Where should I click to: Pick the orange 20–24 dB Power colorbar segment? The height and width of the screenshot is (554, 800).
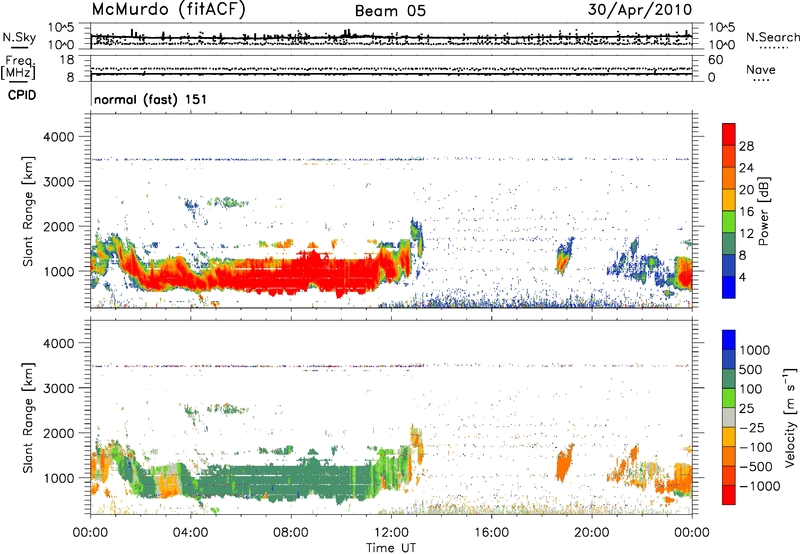(x=729, y=179)
